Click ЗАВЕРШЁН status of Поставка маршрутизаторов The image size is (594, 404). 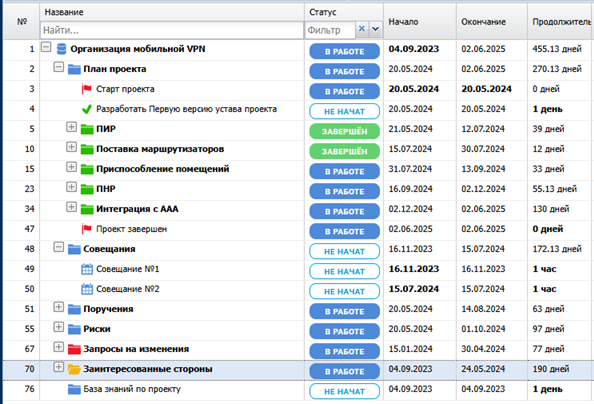tap(344, 151)
